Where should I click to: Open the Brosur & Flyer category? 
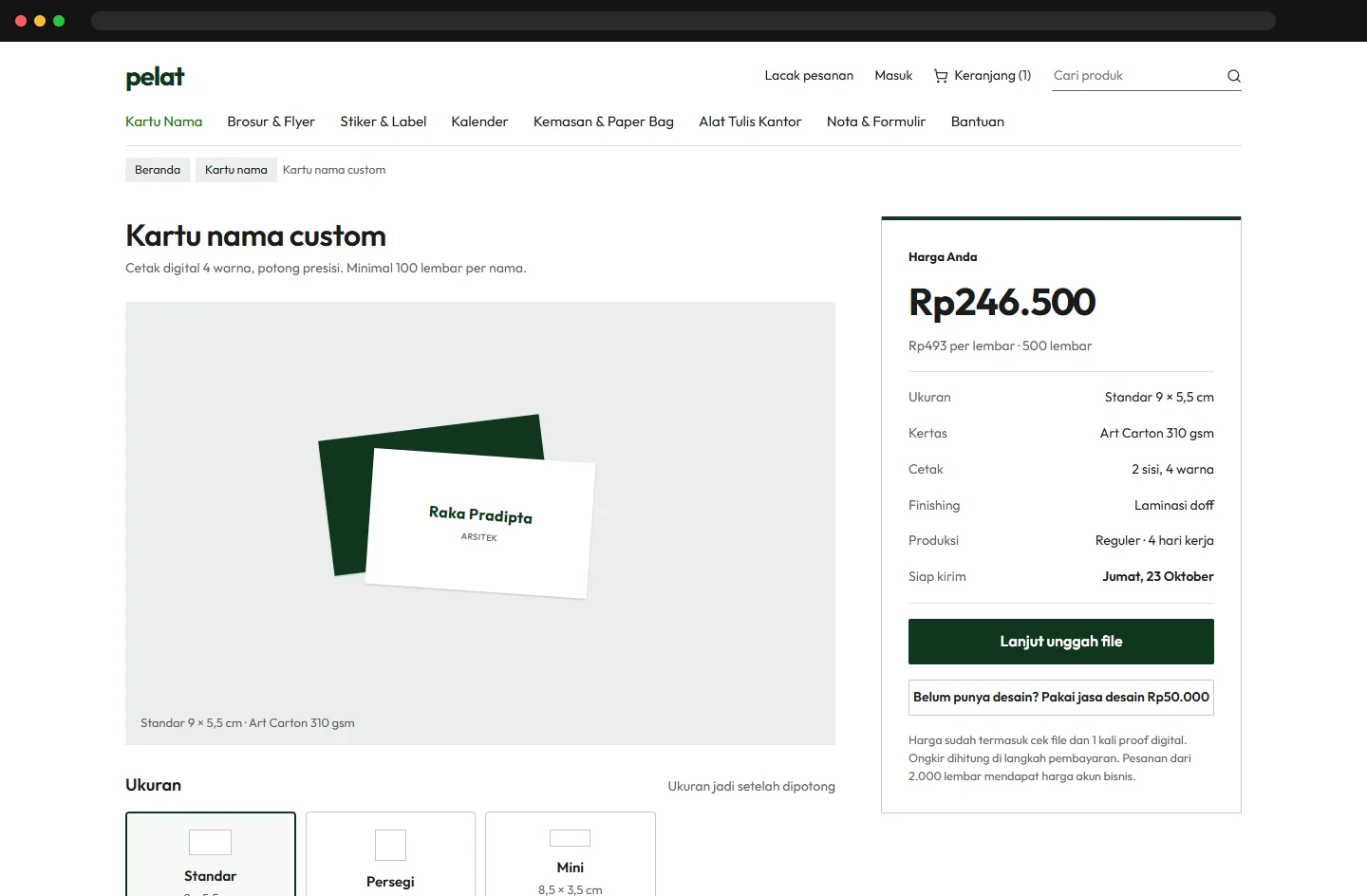(272, 121)
